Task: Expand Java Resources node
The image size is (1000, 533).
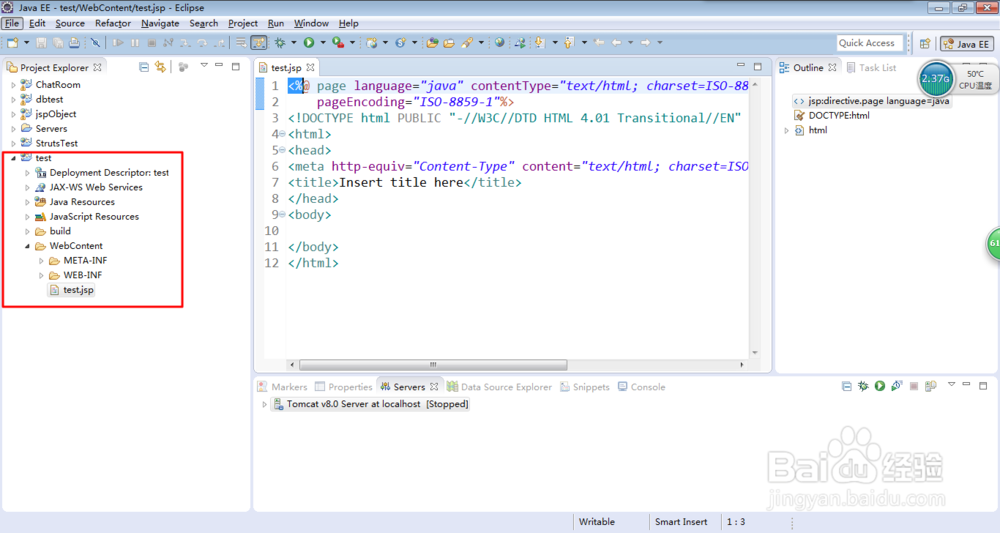Action: point(27,202)
